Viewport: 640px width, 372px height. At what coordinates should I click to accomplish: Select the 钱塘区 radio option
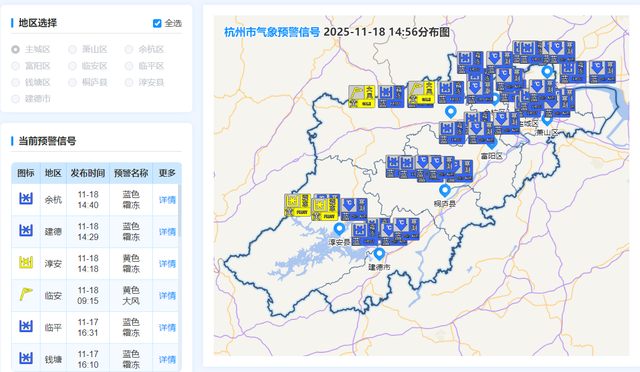click(x=16, y=82)
